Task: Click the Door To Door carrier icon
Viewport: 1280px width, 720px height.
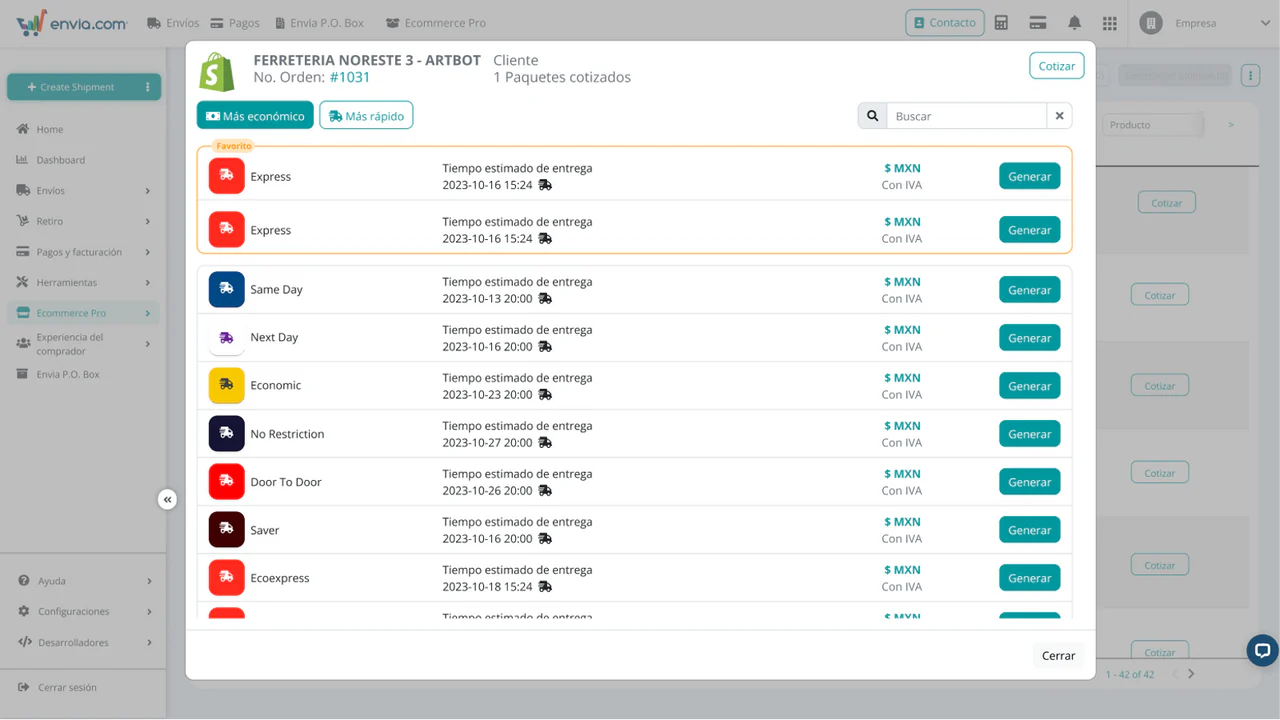Action: pos(226,481)
